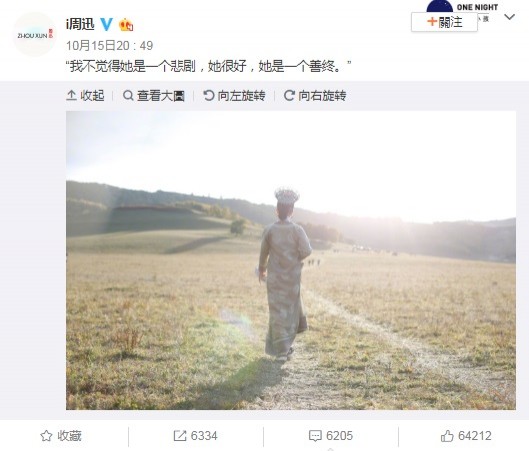This screenshot has width=529, height=451.
Task: Open the post timestamp 10月15日 20:49
Action: (109, 45)
